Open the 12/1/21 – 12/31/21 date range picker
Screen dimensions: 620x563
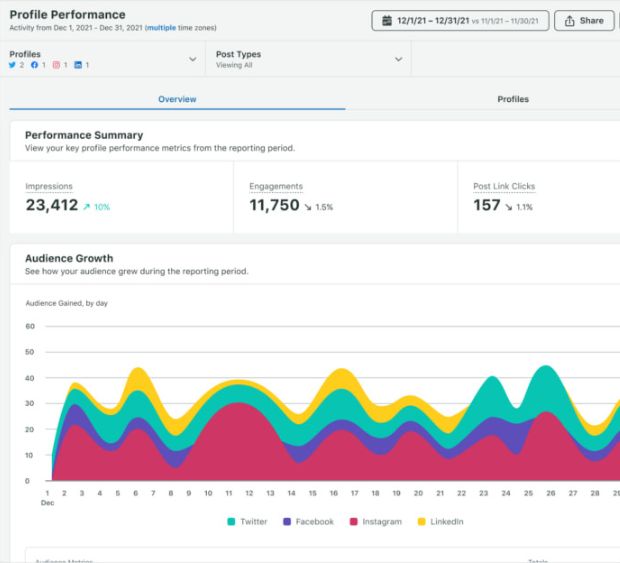click(461, 21)
